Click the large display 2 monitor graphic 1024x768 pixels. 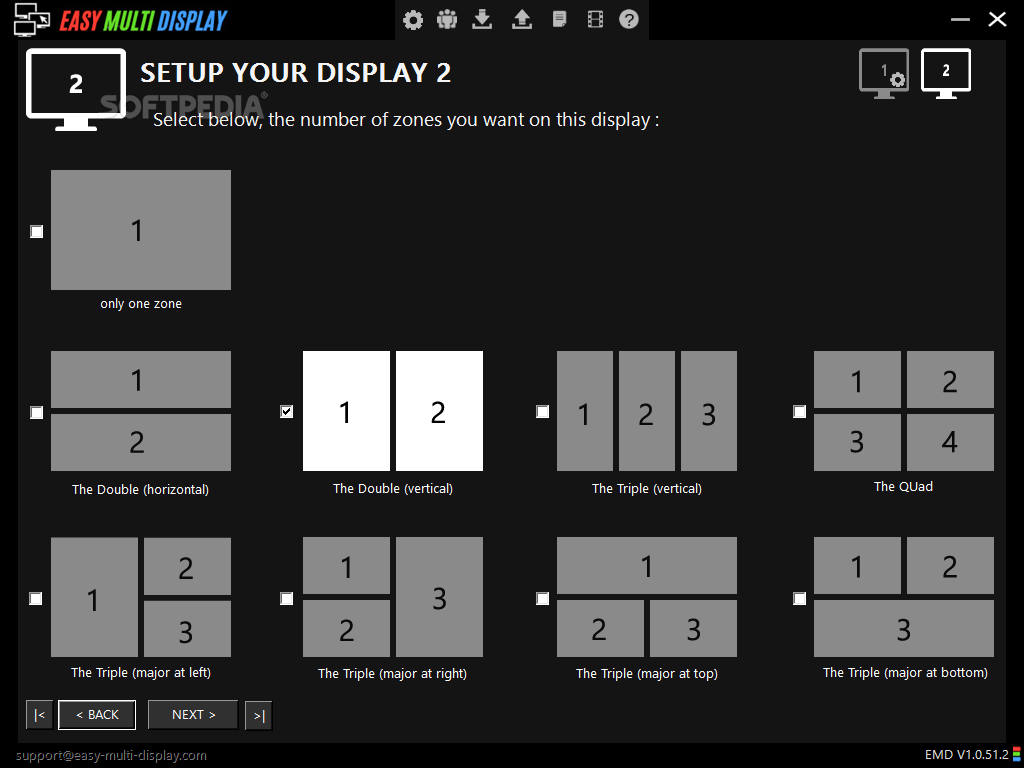coord(76,89)
